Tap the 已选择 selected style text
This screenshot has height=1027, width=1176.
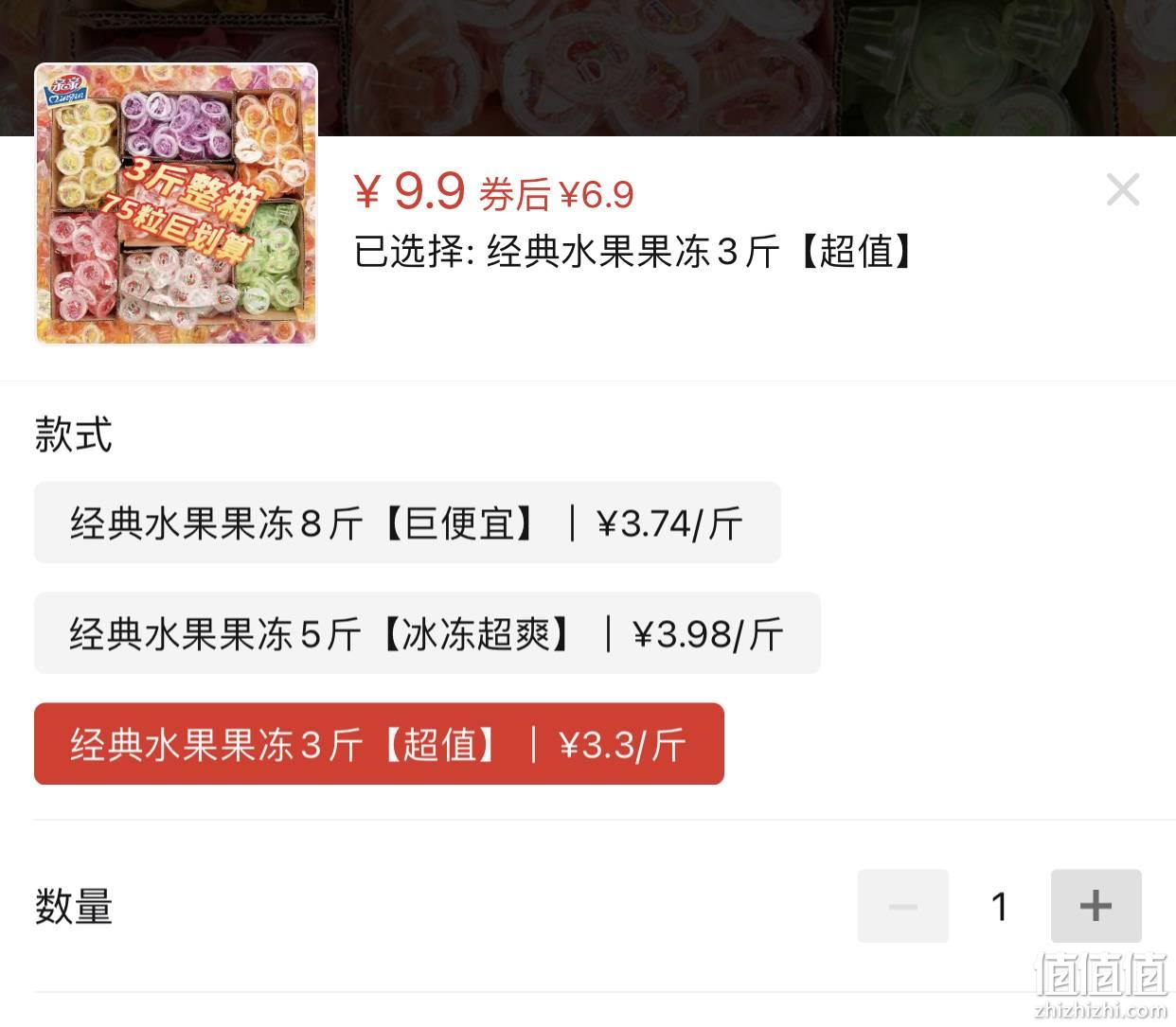click(636, 252)
